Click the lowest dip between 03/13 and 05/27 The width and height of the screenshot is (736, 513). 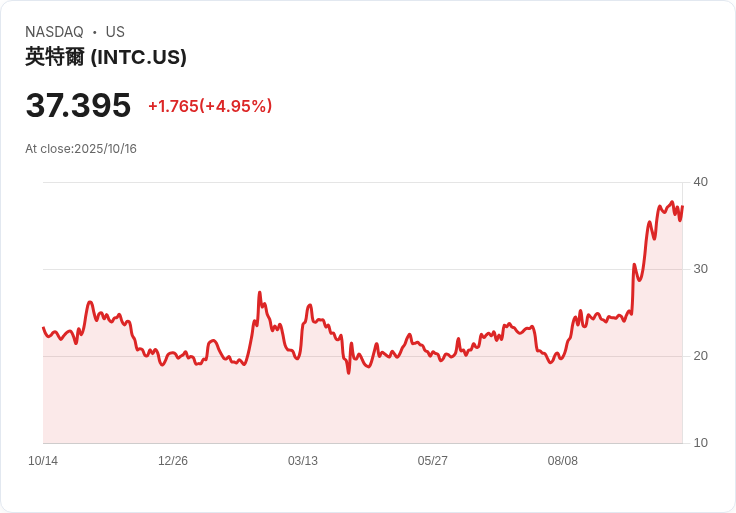pos(348,372)
